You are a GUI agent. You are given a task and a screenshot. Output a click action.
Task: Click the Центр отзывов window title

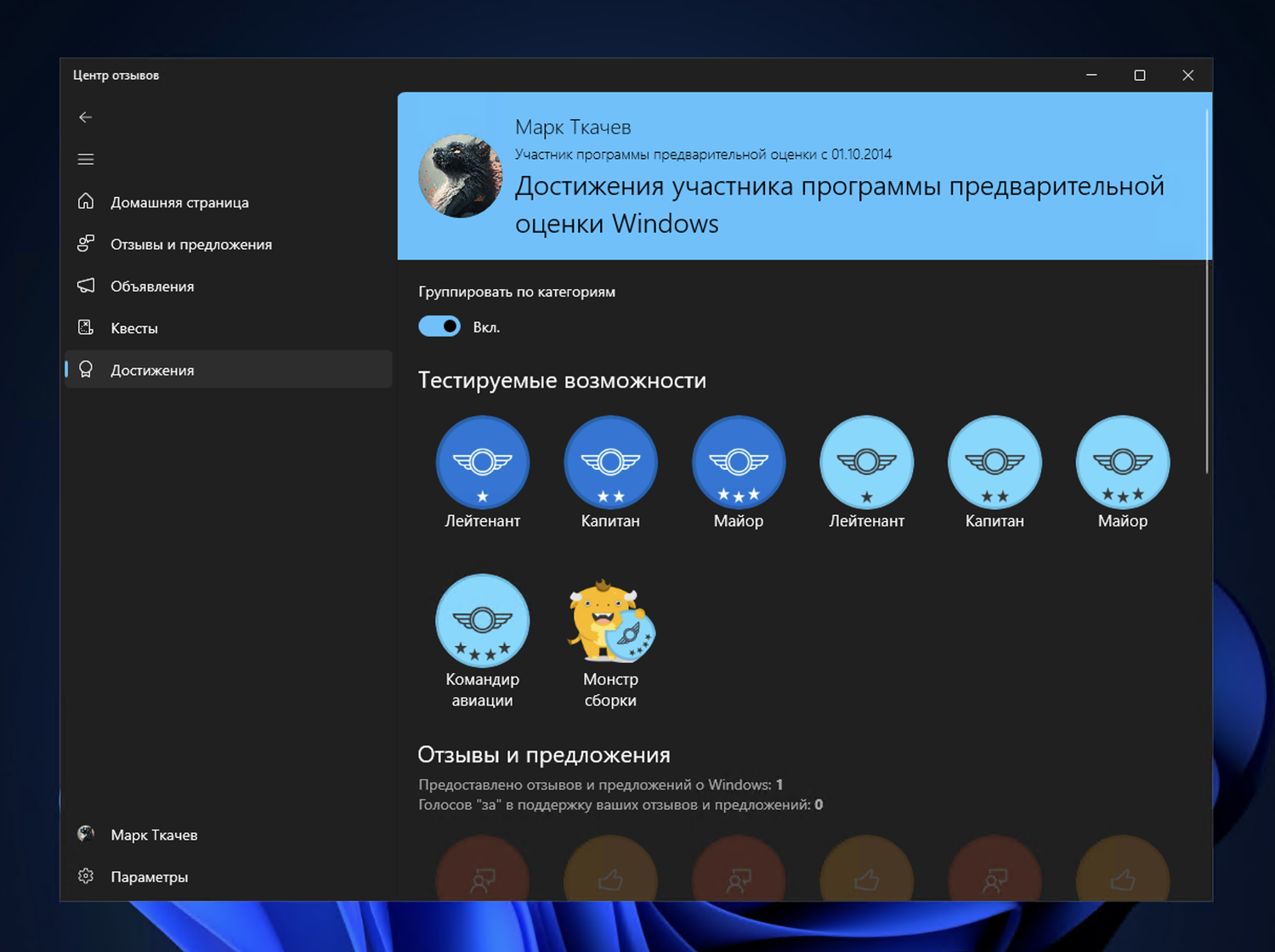click(x=116, y=76)
